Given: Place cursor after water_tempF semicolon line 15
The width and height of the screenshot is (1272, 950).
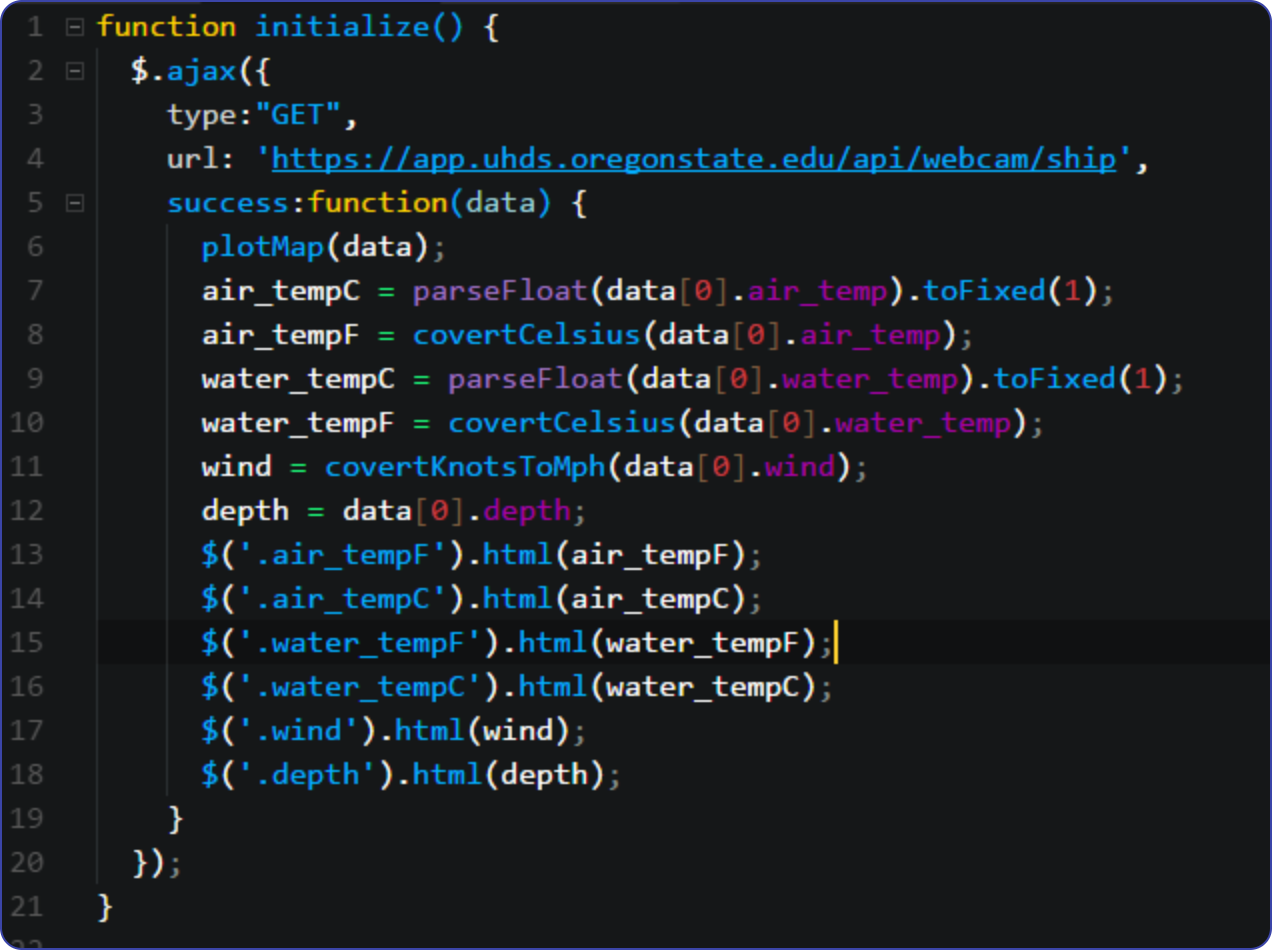Looking at the screenshot, I should [836, 642].
